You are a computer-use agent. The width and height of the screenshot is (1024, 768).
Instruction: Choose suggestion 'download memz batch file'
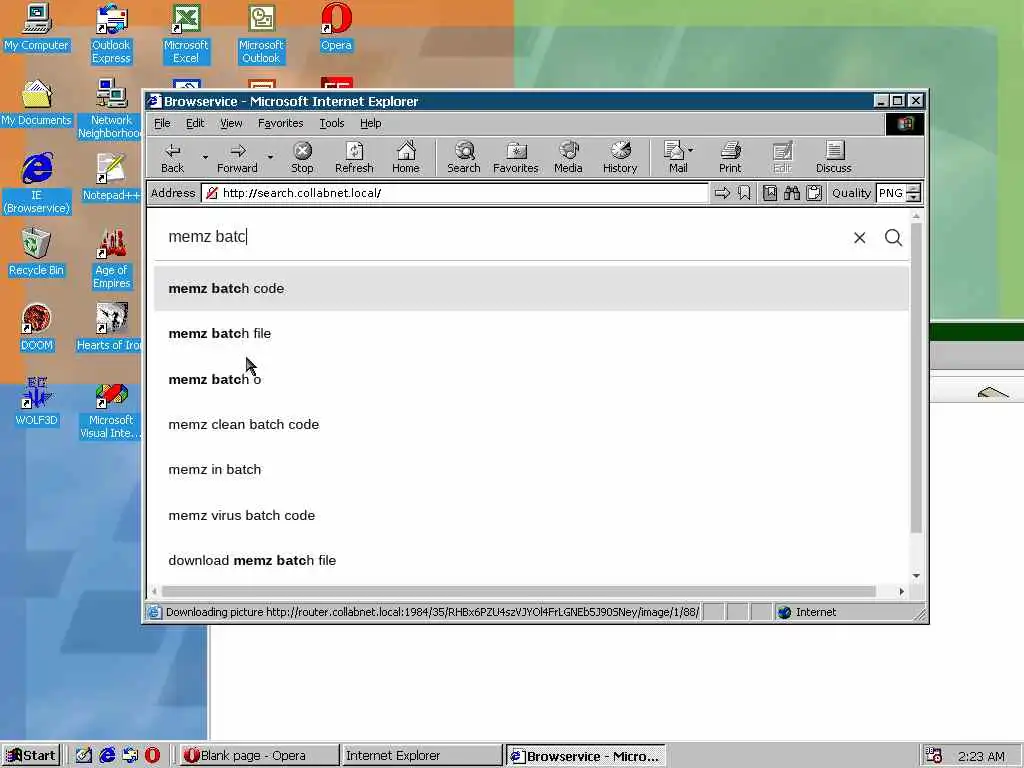point(531,560)
